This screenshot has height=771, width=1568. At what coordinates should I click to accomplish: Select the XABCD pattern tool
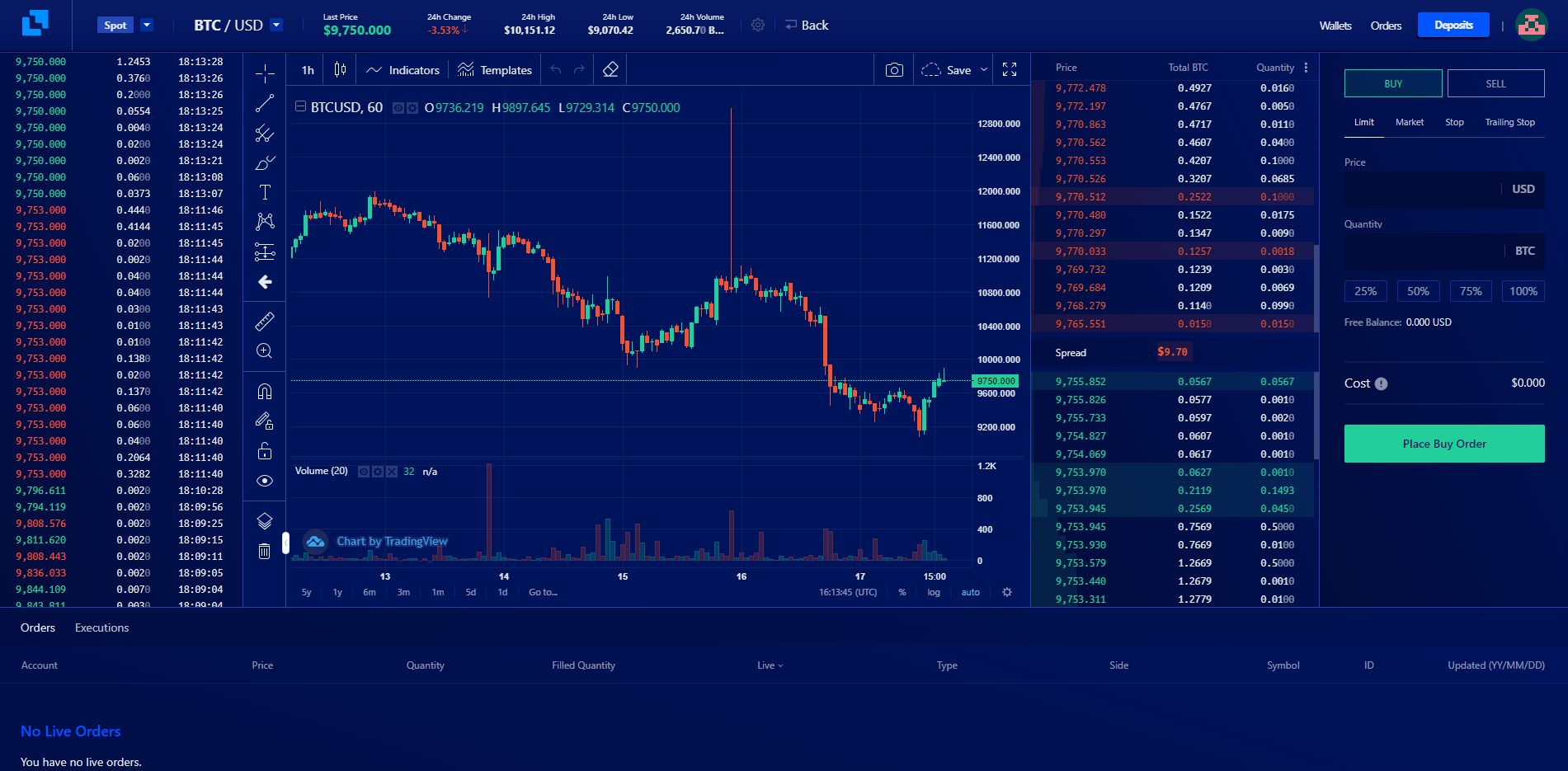265,221
